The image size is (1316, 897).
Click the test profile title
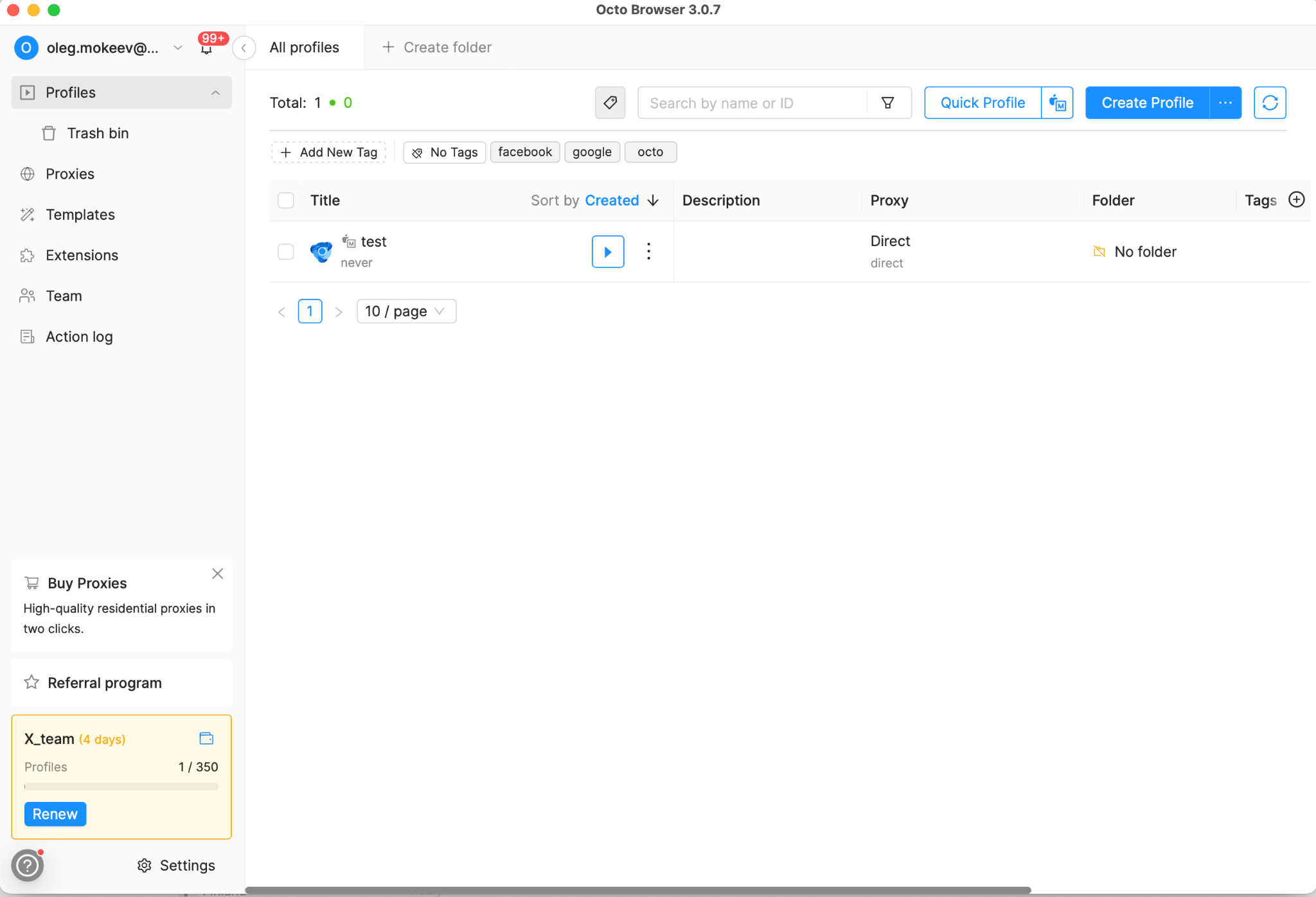click(x=373, y=242)
